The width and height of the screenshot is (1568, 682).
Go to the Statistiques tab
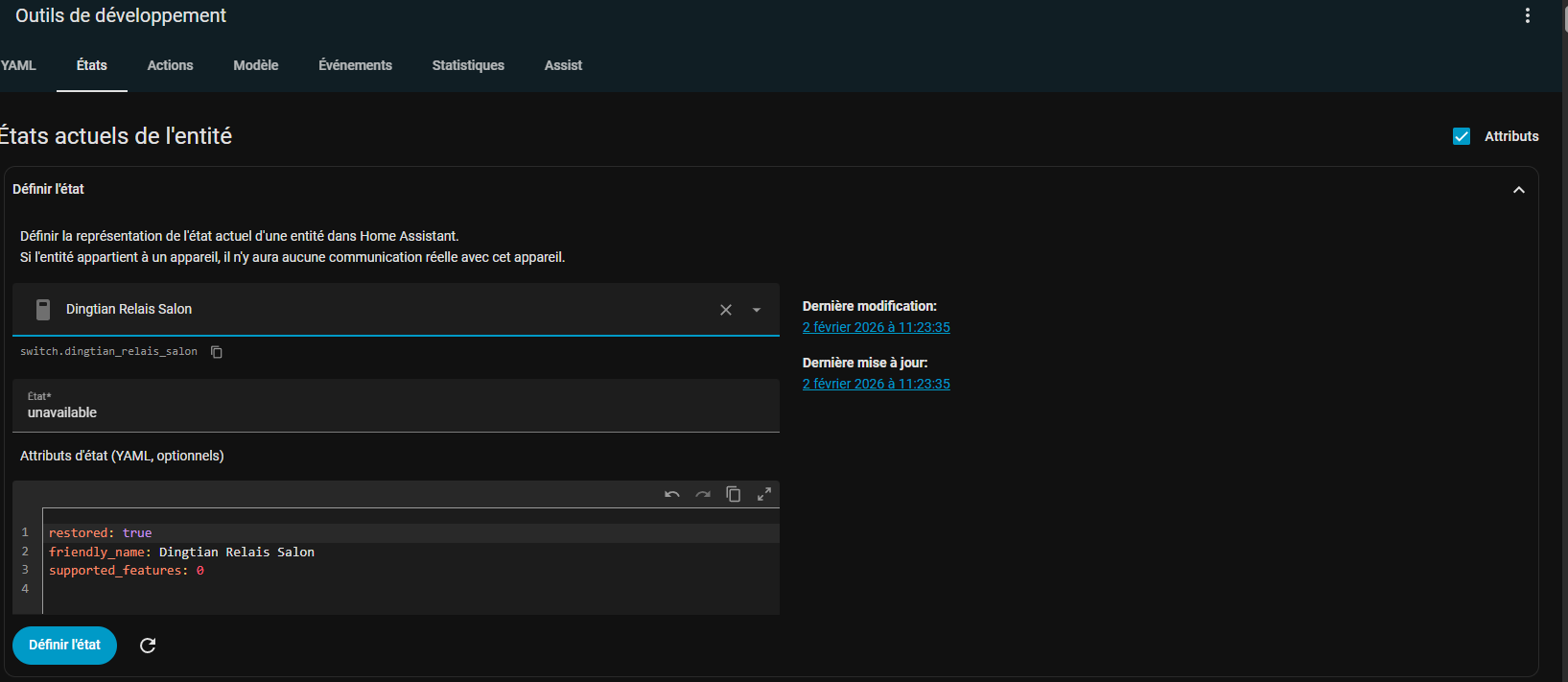(x=468, y=65)
